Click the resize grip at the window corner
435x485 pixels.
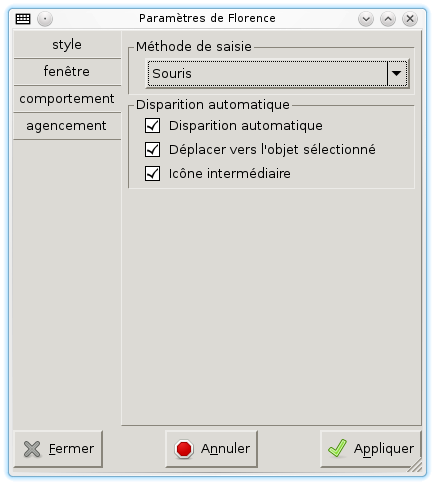[x=415, y=466]
